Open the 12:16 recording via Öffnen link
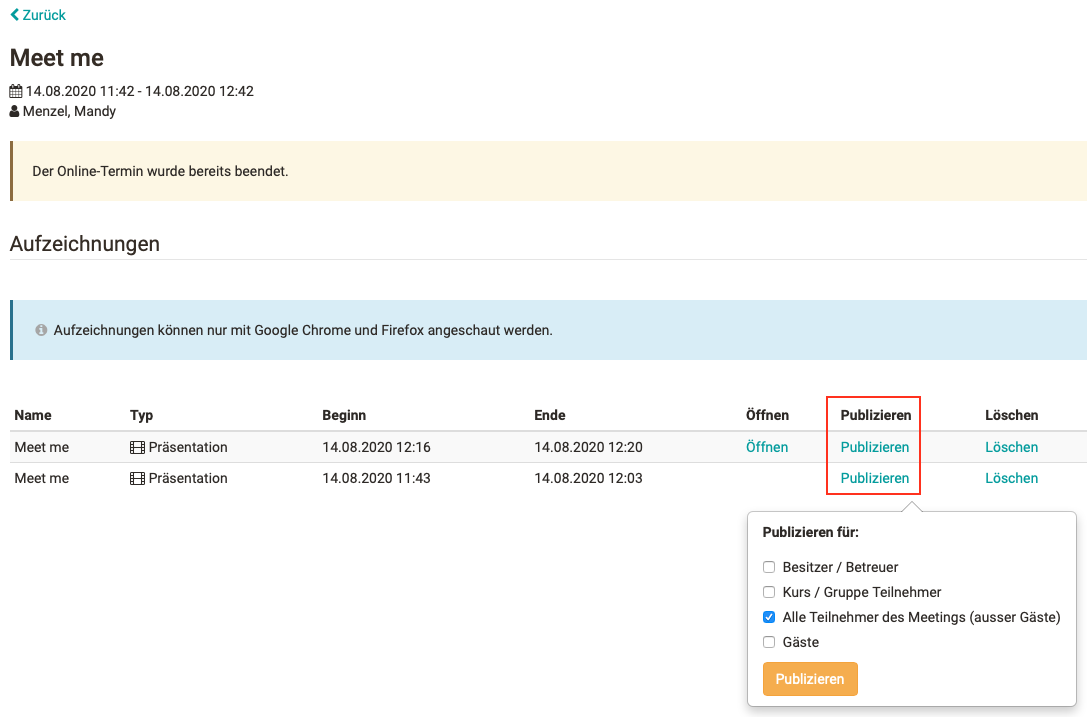 pos(767,447)
